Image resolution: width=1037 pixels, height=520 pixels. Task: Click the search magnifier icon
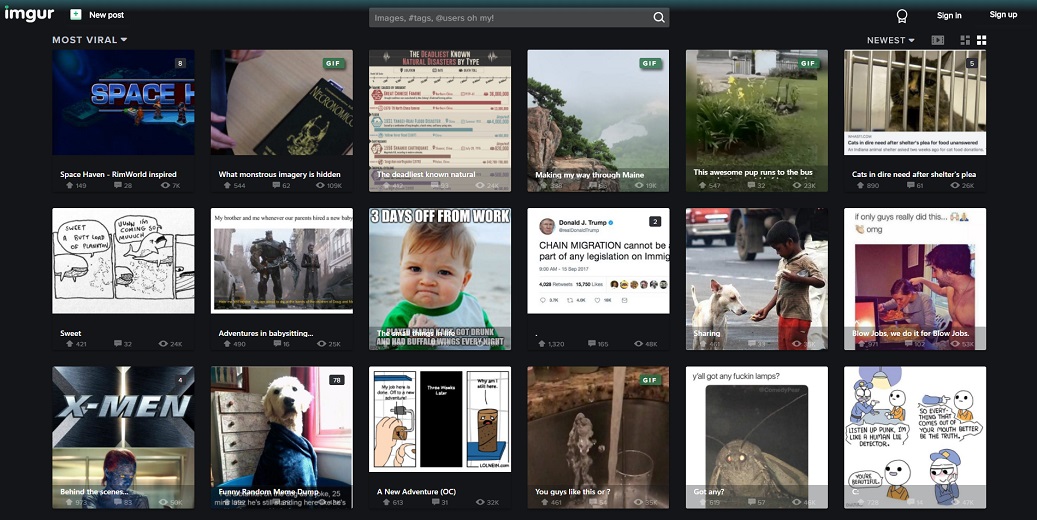659,18
